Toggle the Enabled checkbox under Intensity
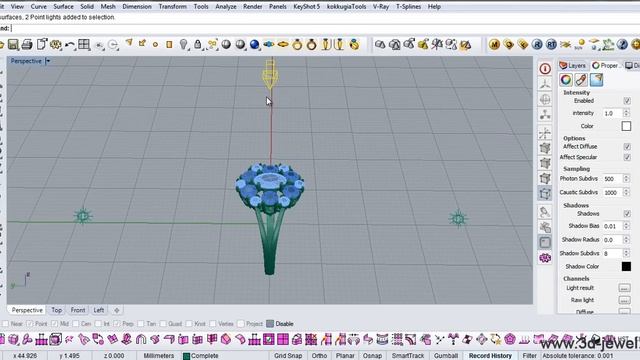640x360 pixels. (x=627, y=101)
